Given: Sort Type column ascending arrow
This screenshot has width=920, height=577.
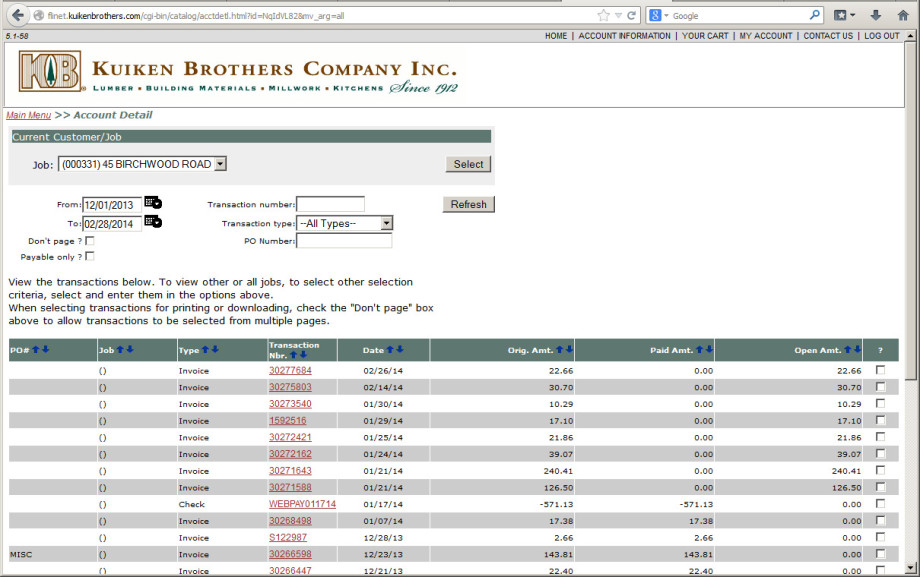Looking at the screenshot, I should 205,349.
